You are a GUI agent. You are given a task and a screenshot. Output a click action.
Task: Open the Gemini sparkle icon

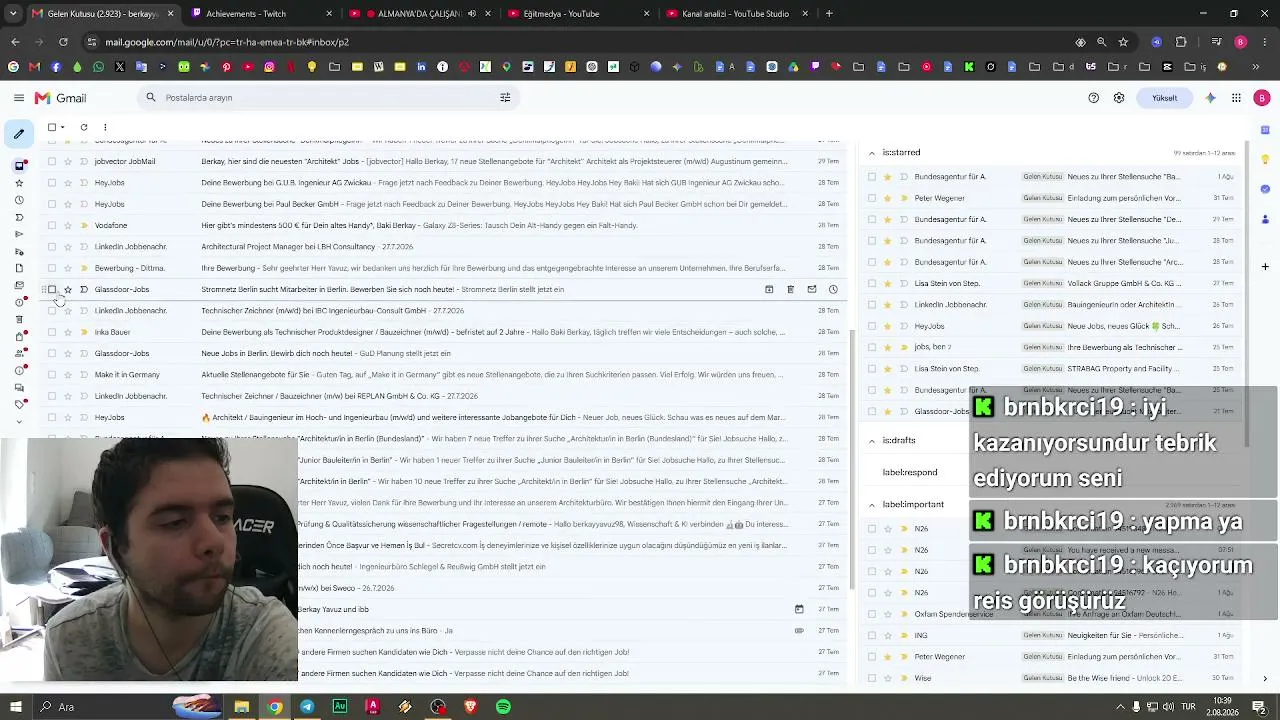1211,98
